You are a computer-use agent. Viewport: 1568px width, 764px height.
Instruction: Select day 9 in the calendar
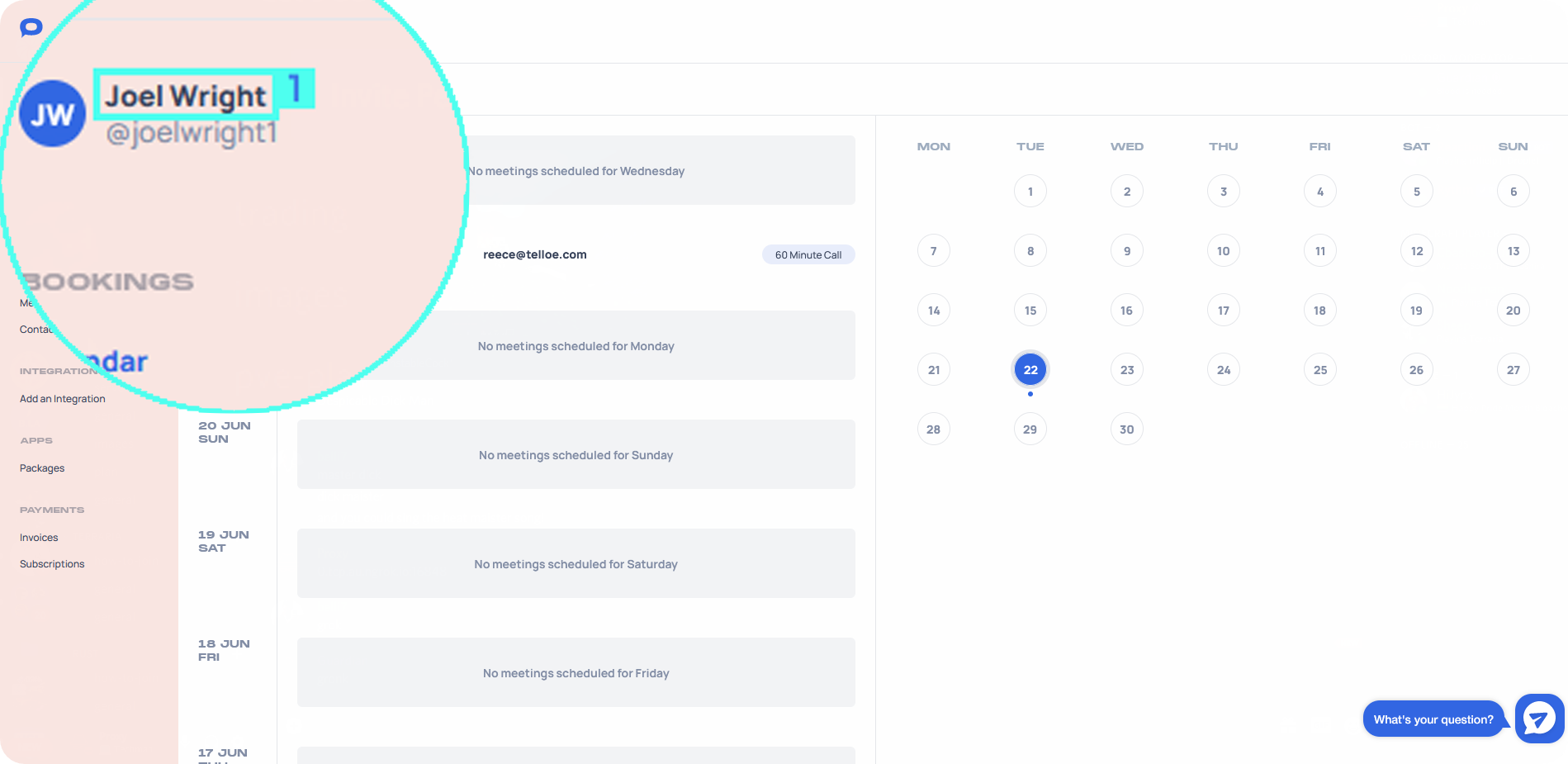coord(1127,251)
